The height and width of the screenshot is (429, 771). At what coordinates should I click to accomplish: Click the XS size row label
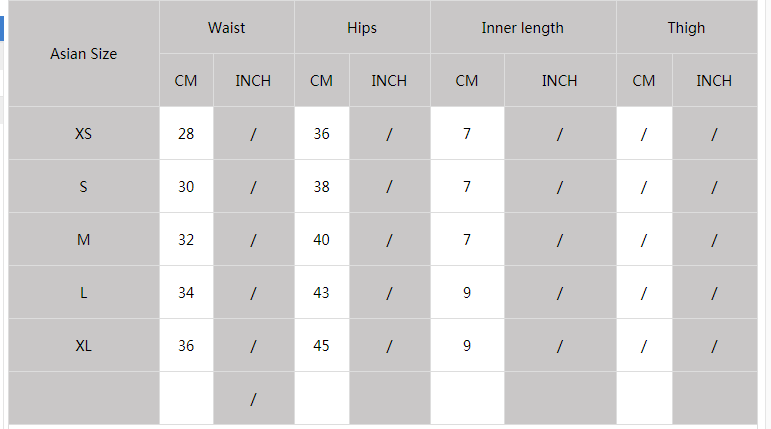(x=83, y=133)
